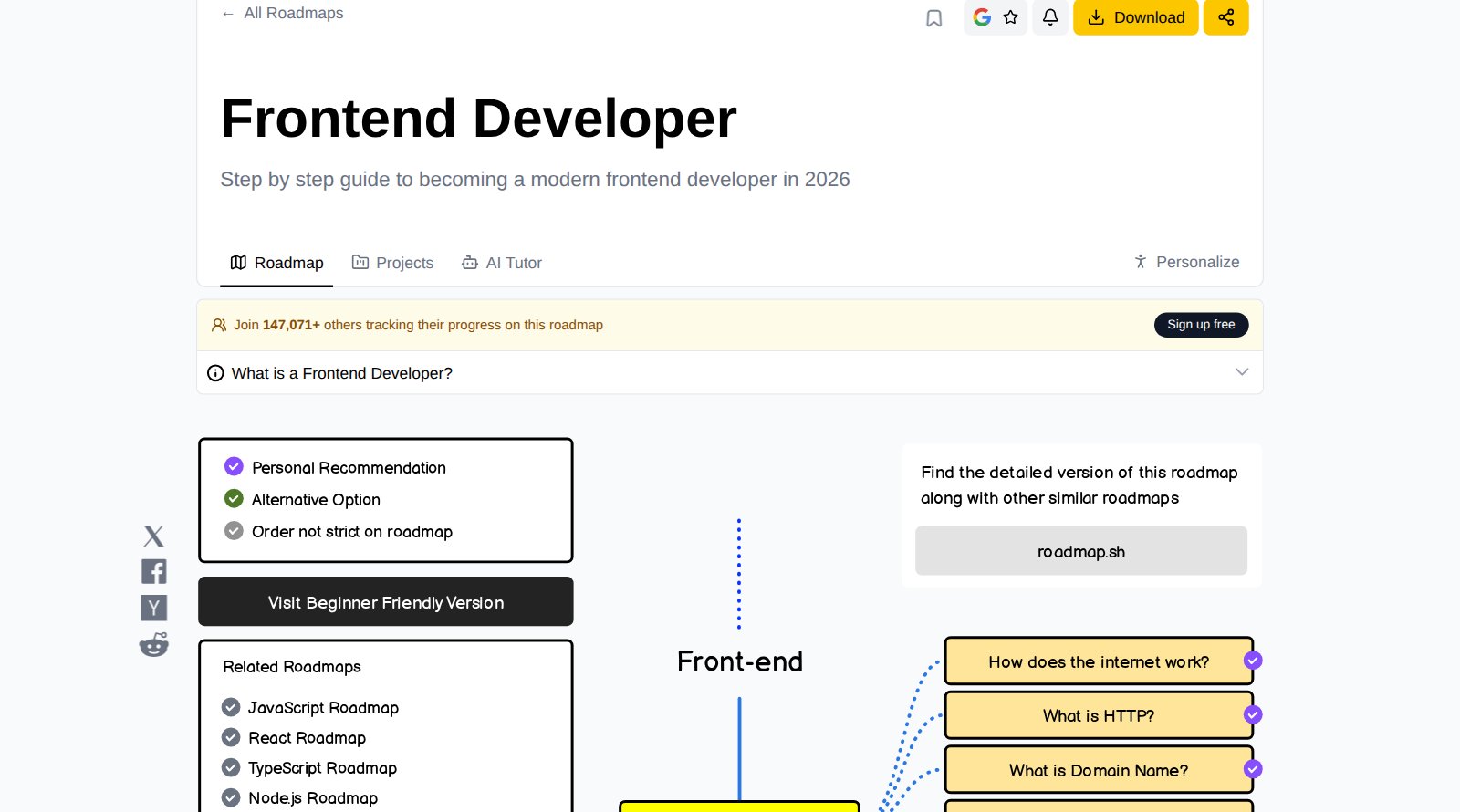Open 'How does the internet work?' node
The width and height of the screenshot is (1460, 812).
click(x=1099, y=661)
